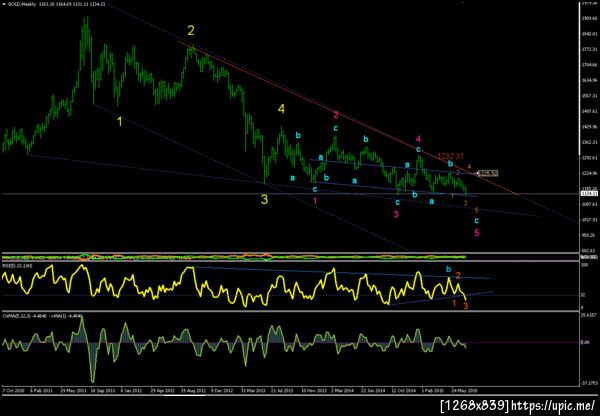
Task: Click the 0.00 level on OsMA scale
Action: tap(585, 343)
